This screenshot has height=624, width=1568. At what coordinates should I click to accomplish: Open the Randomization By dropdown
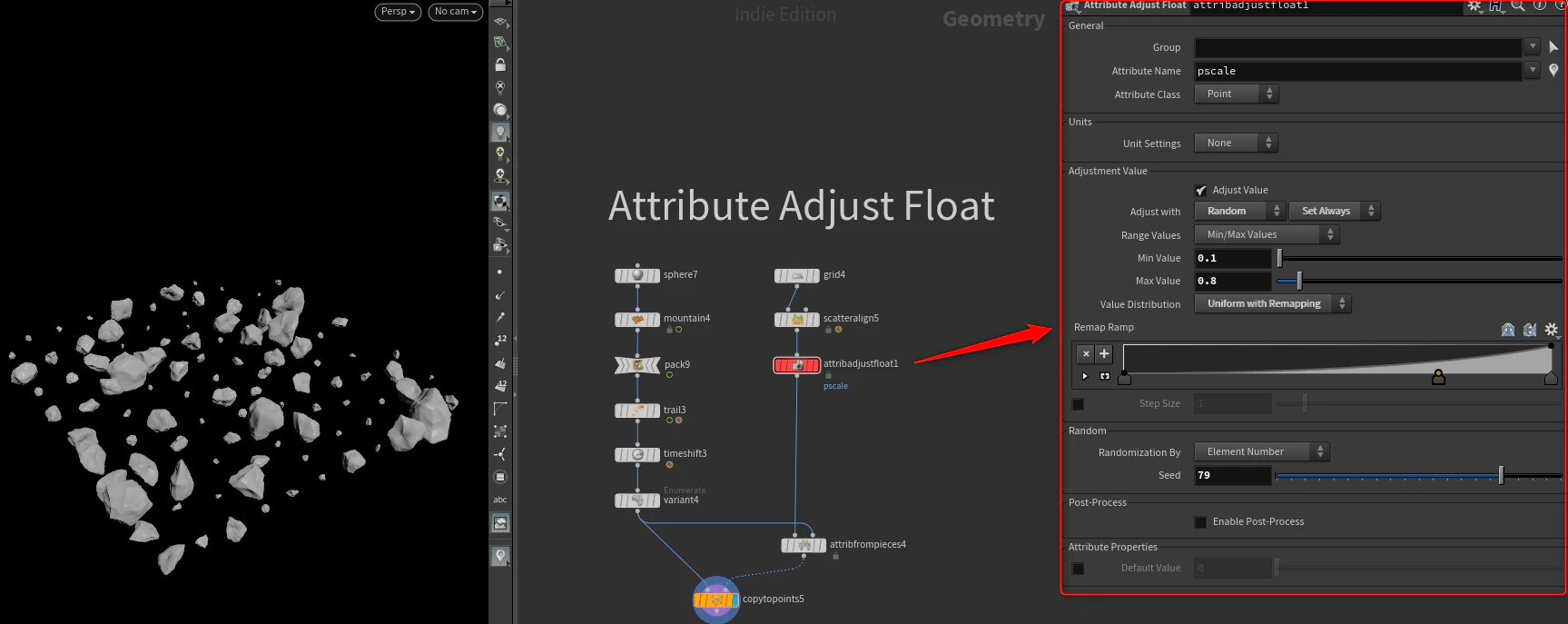point(1262,451)
